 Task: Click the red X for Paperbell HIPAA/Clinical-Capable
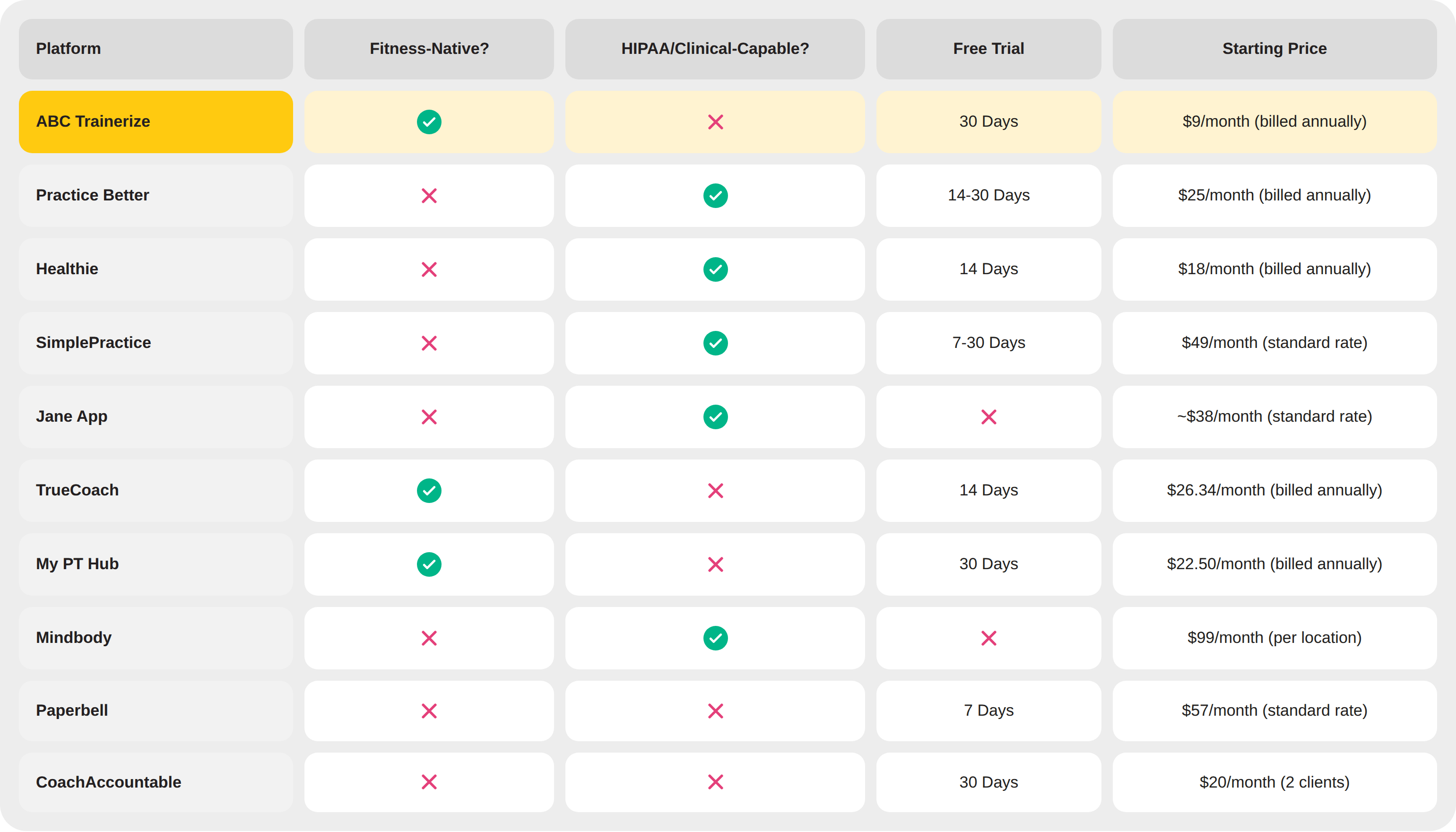(x=715, y=711)
